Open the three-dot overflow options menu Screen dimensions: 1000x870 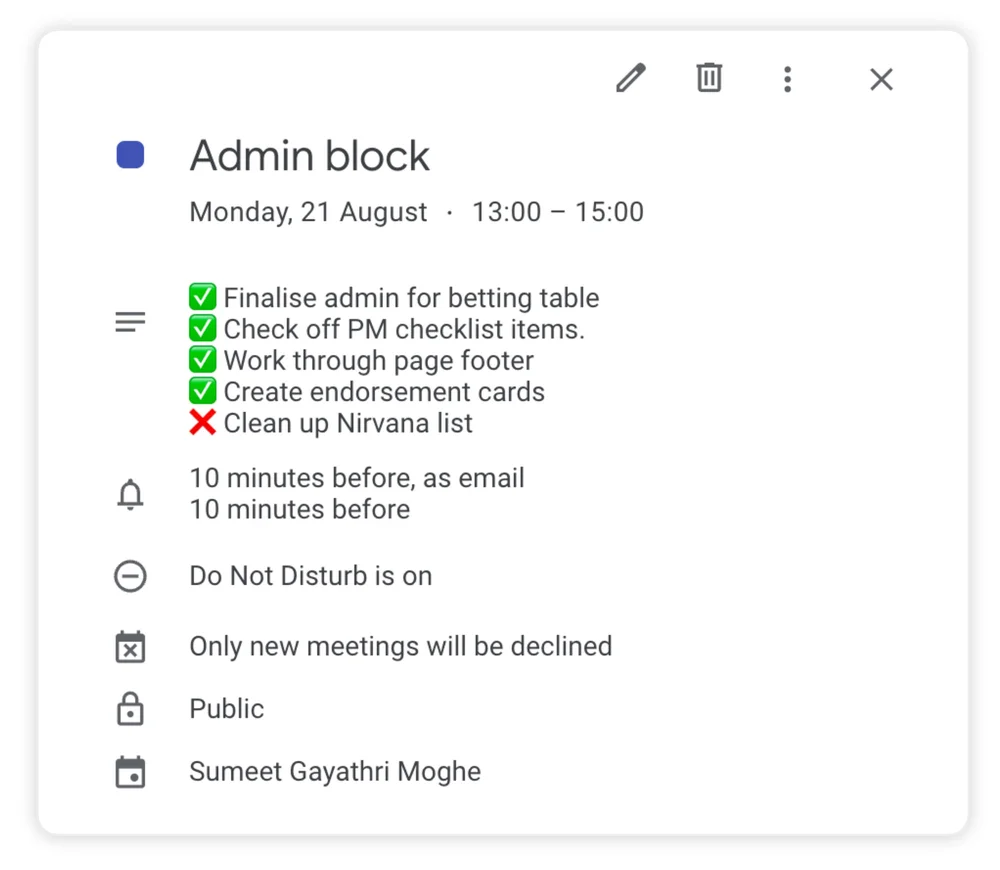click(x=788, y=78)
